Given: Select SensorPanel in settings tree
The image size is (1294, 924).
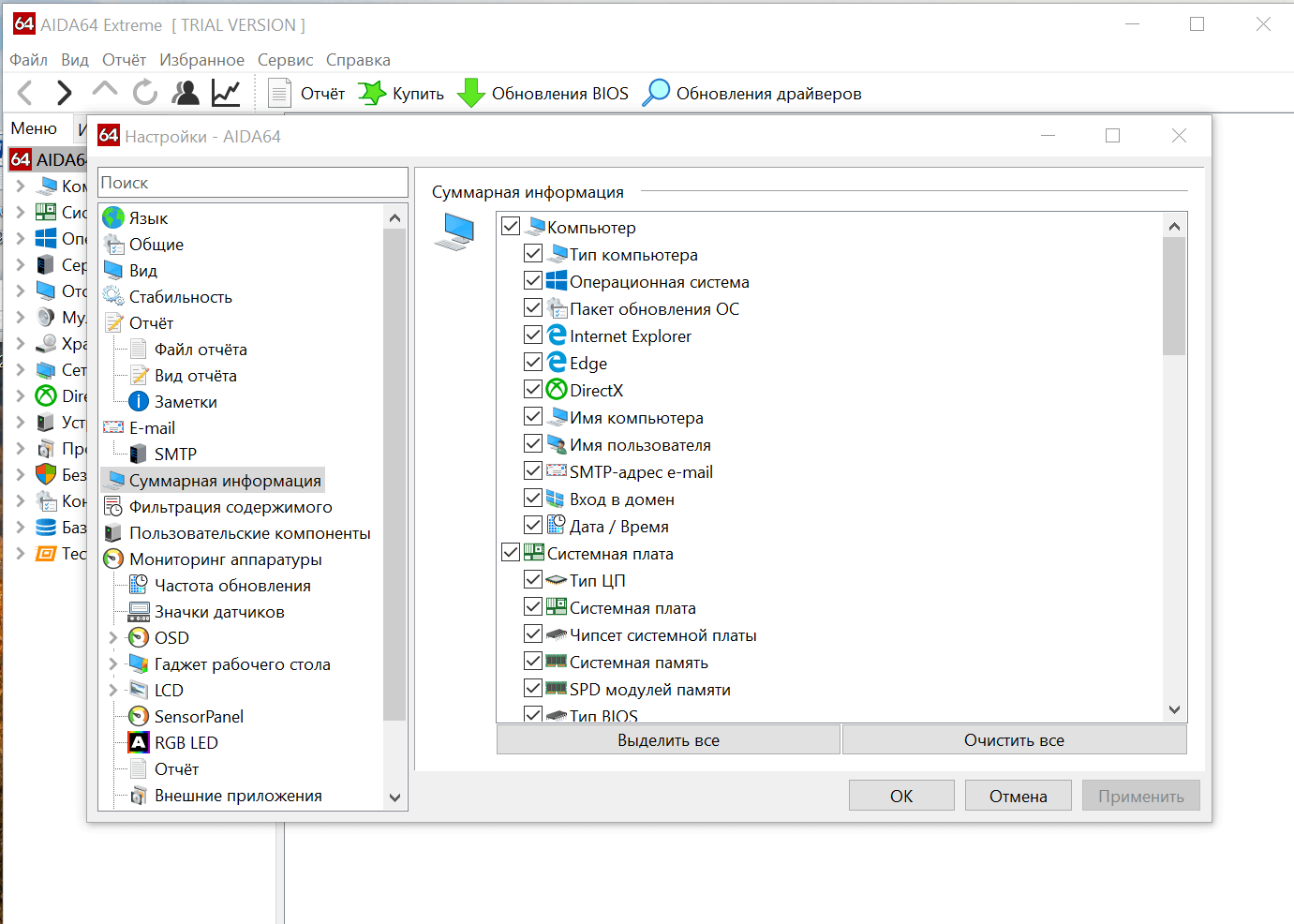Looking at the screenshot, I should 199,717.
